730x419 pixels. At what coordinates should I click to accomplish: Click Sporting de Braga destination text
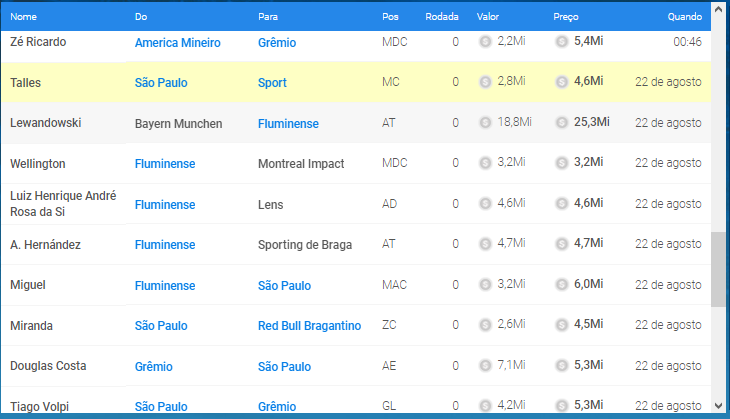[x=305, y=245]
